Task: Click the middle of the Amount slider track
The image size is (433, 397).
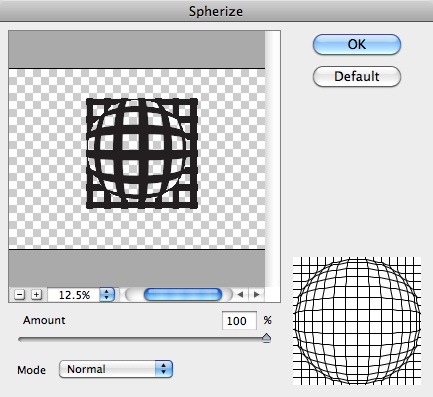Action: pos(144,340)
